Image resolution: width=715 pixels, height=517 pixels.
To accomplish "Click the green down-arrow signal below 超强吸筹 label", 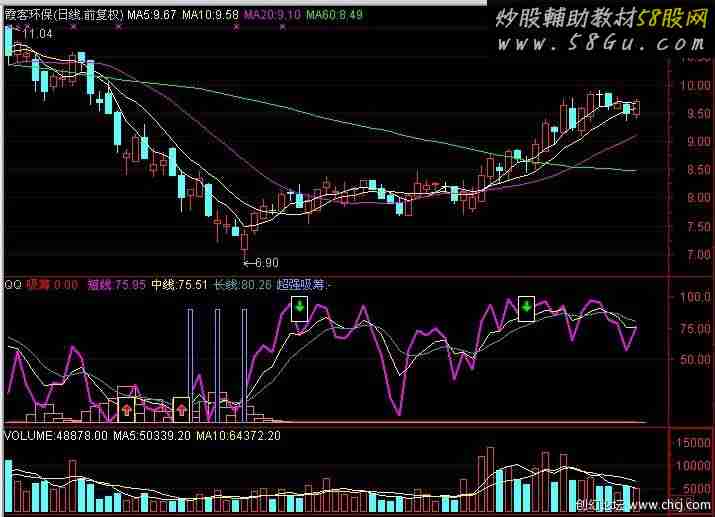I will tap(300, 309).
